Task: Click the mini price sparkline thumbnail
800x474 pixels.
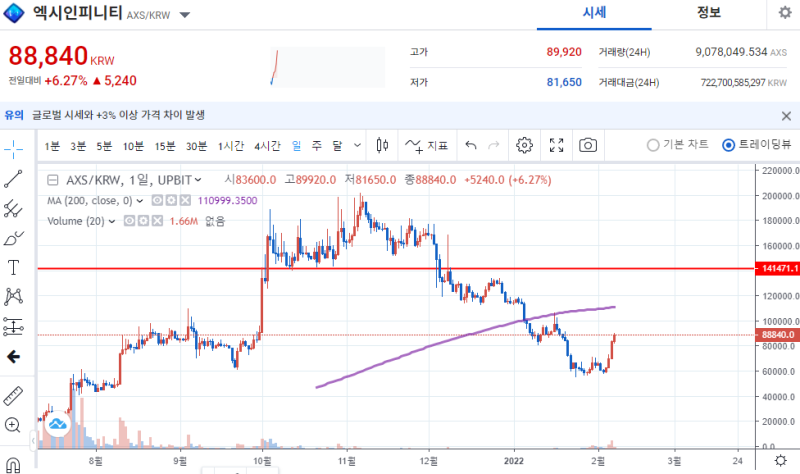Action: pos(328,67)
